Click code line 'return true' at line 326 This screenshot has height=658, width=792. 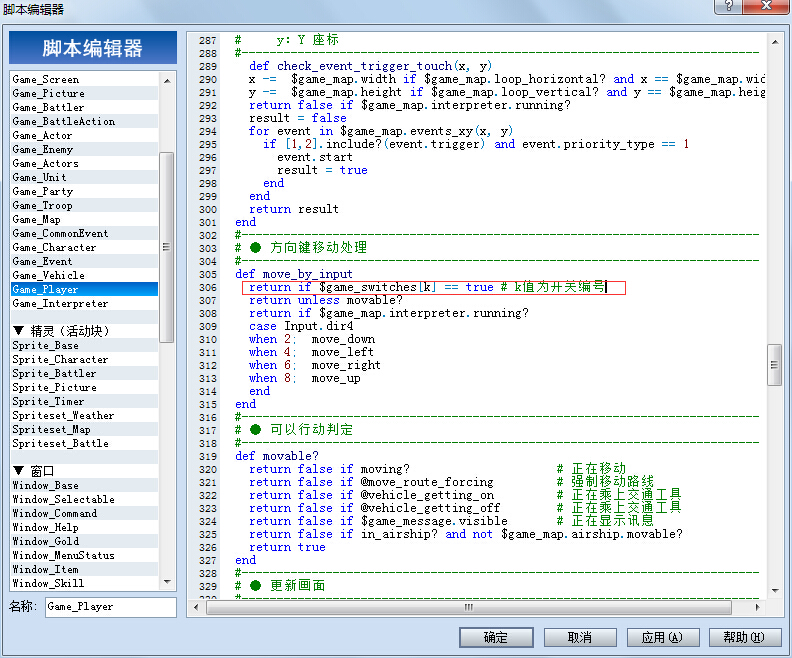[x=287, y=547]
